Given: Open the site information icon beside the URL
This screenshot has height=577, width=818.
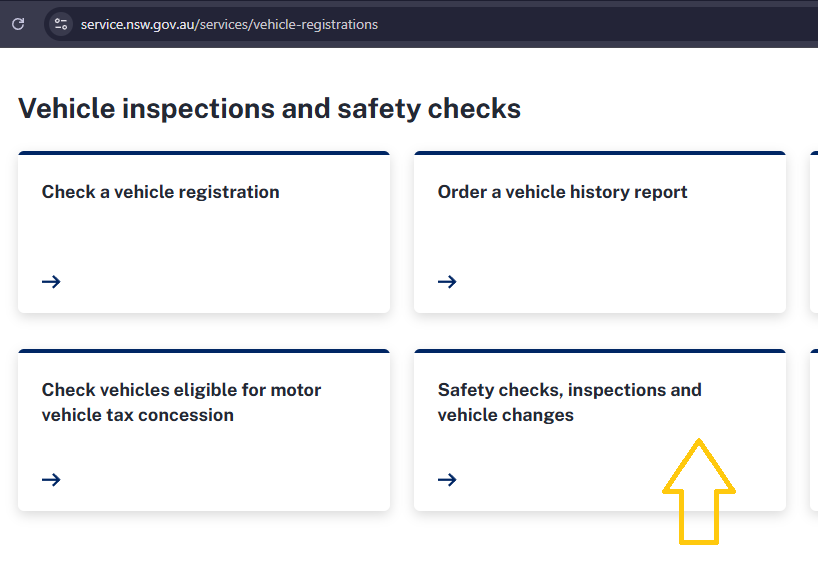Looking at the screenshot, I should [x=61, y=24].
